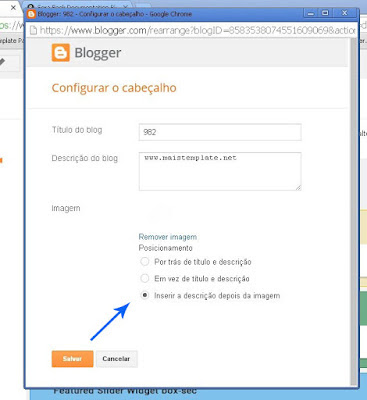Click the 'Posicionamento' label
Screen dimensions: 367x400
(165, 248)
